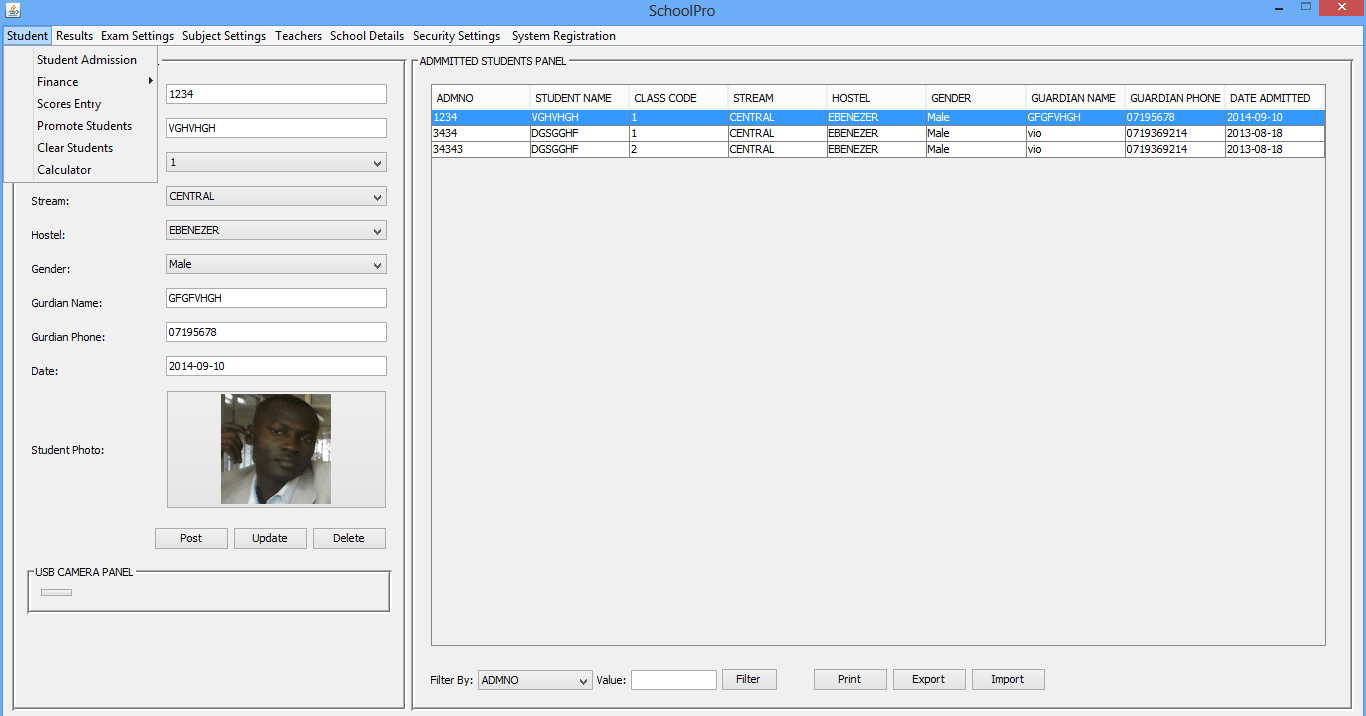Image resolution: width=1366 pixels, height=716 pixels.
Task: Maximize the SchoolPro window
Action: click(1306, 8)
